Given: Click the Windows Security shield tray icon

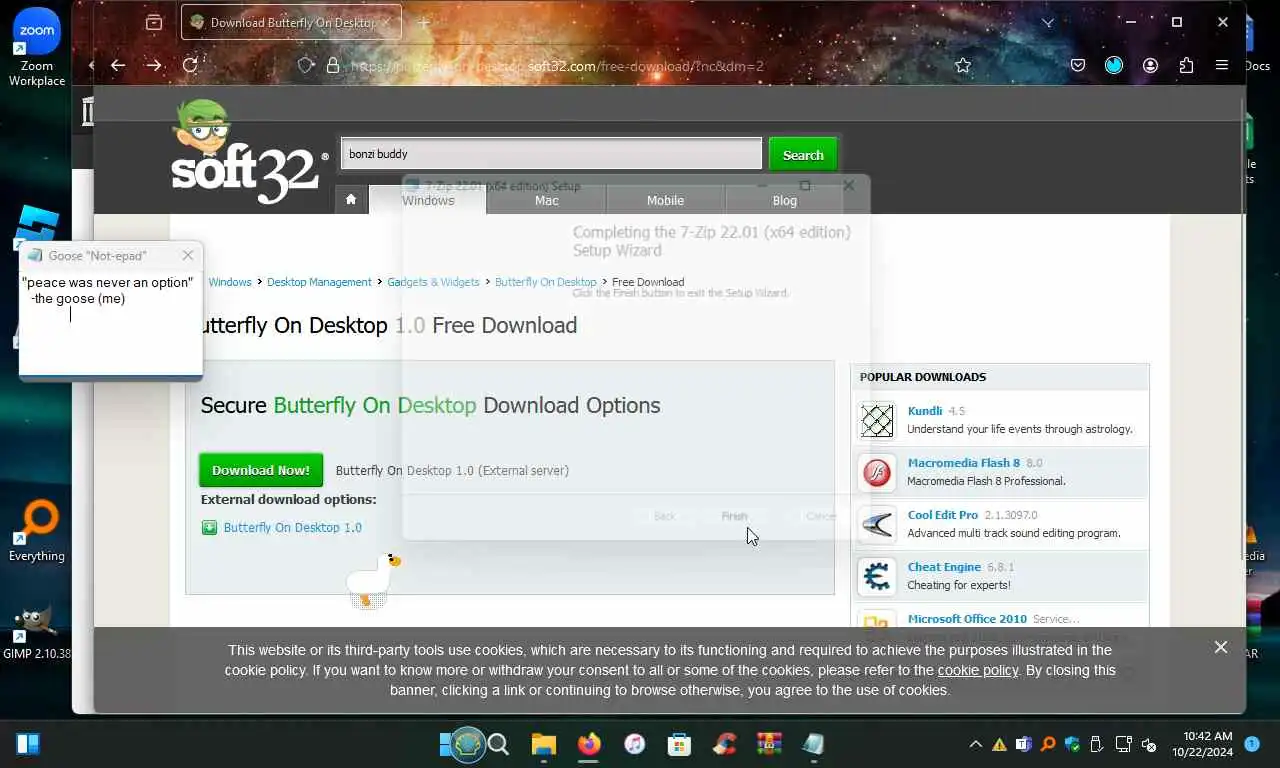Looking at the screenshot, I should point(1073,745).
